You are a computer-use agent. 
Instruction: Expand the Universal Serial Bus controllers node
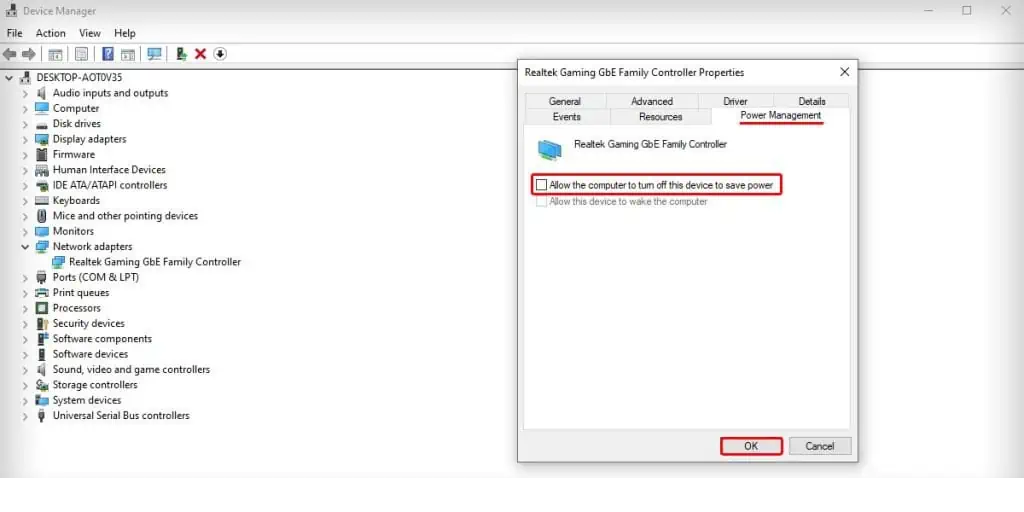click(26, 416)
